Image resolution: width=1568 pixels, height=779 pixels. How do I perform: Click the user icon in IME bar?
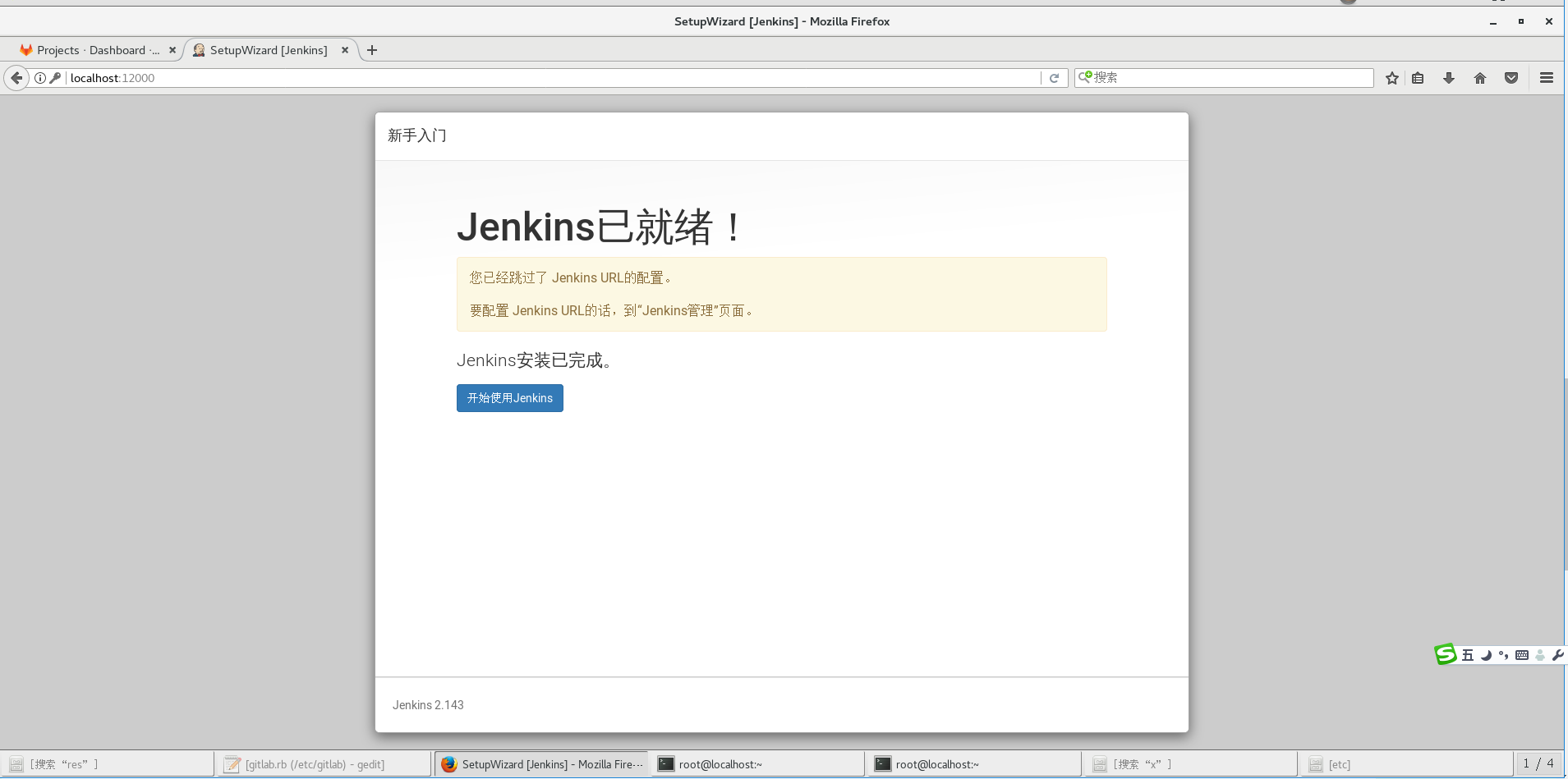(1540, 655)
